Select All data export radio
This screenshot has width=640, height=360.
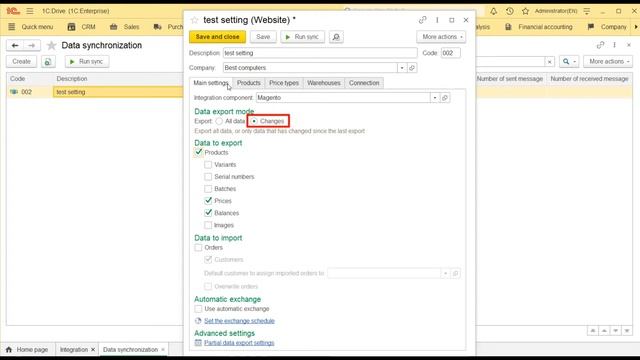219,121
